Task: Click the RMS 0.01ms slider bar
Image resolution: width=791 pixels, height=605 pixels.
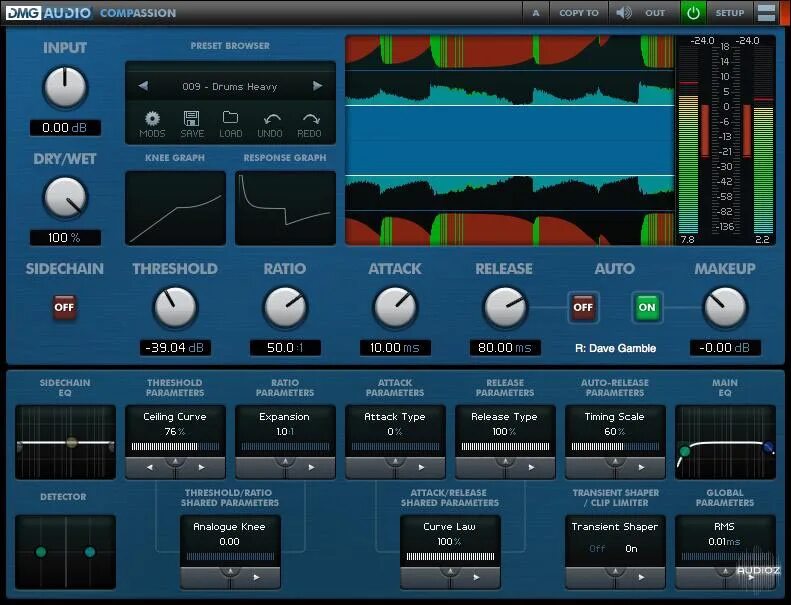Action: pos(725,557)
